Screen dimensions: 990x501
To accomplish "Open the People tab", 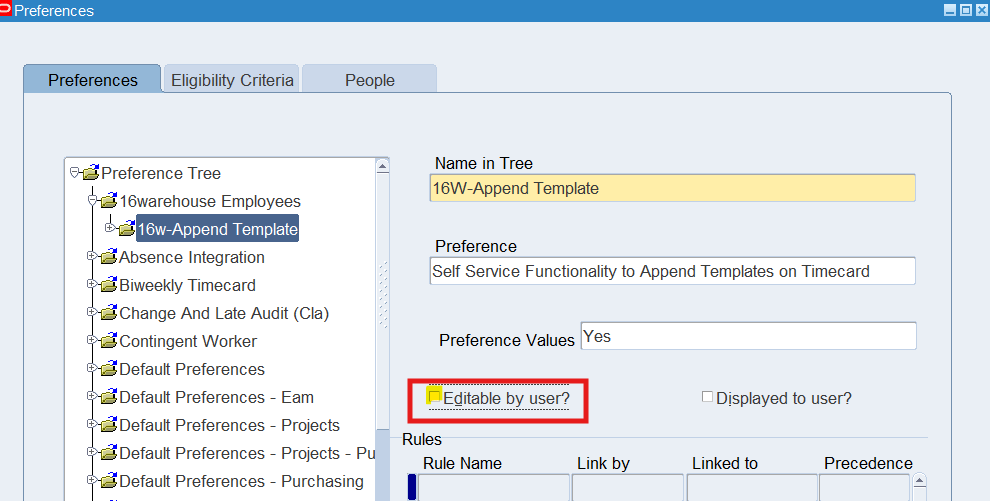I will (369, 80).
